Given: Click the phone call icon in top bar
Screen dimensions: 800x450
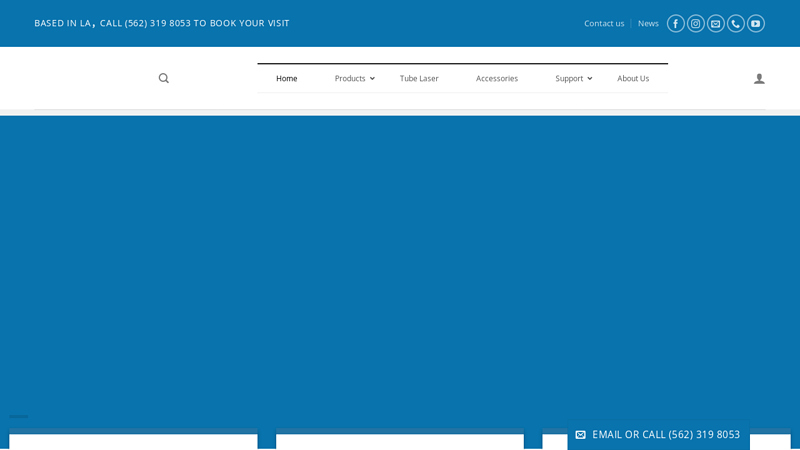Looking at the screenshot, I should 736,23.
